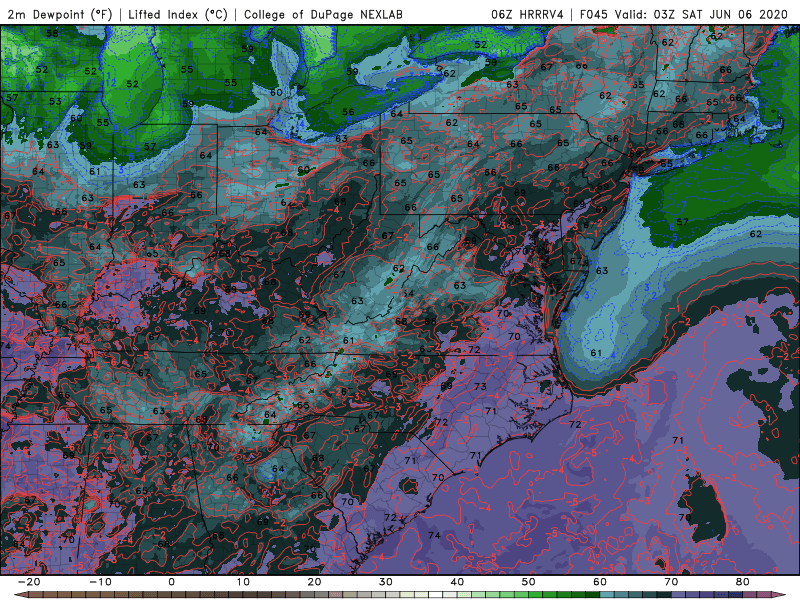This screenshot has height=600, width=800.
Task: Click the 'F045' forecast hour text
Action: point(593,14)
